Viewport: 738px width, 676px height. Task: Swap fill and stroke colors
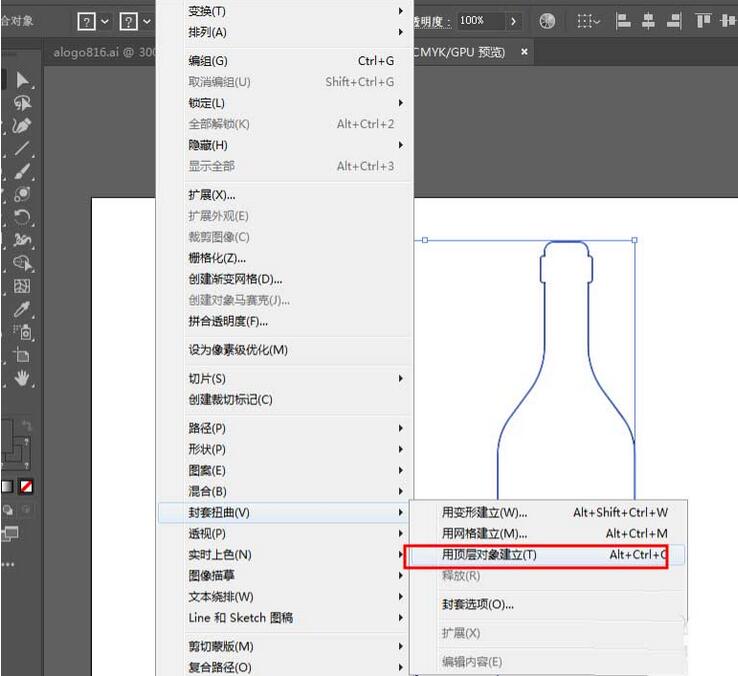(26, 427)
